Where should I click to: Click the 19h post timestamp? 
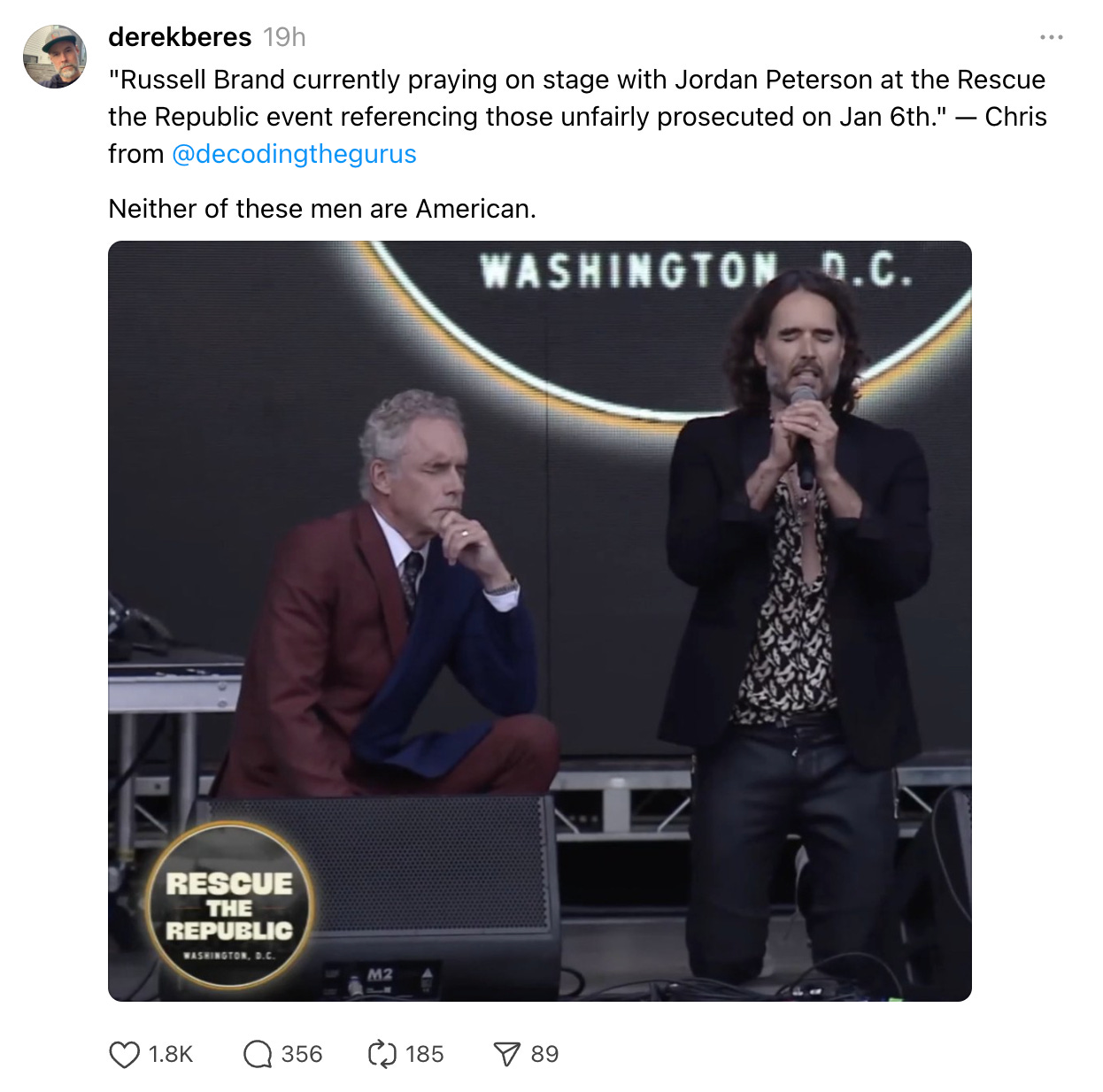(284, 37)
